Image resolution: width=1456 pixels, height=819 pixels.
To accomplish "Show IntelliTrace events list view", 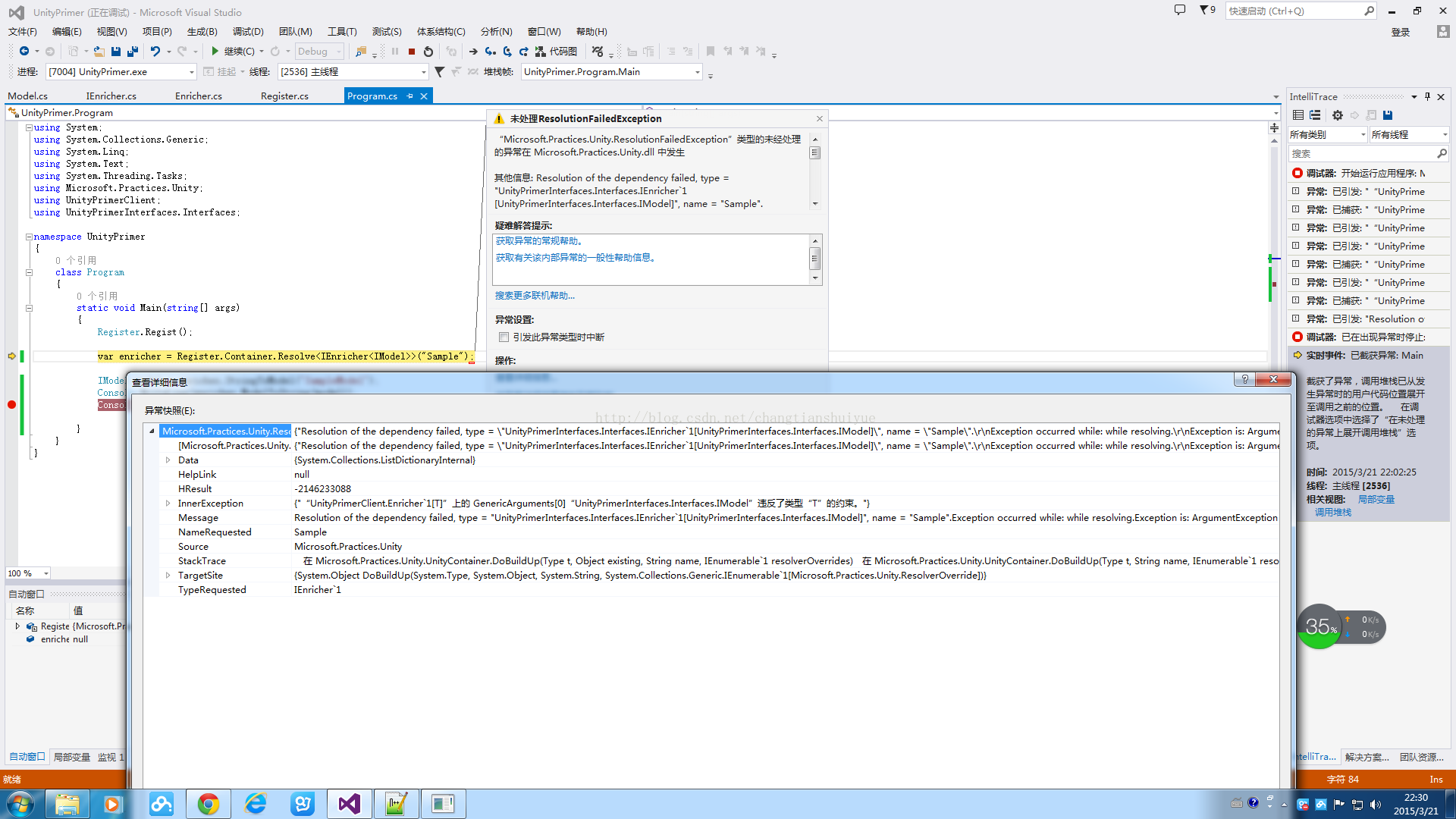I will click(x=1298, y=115).
